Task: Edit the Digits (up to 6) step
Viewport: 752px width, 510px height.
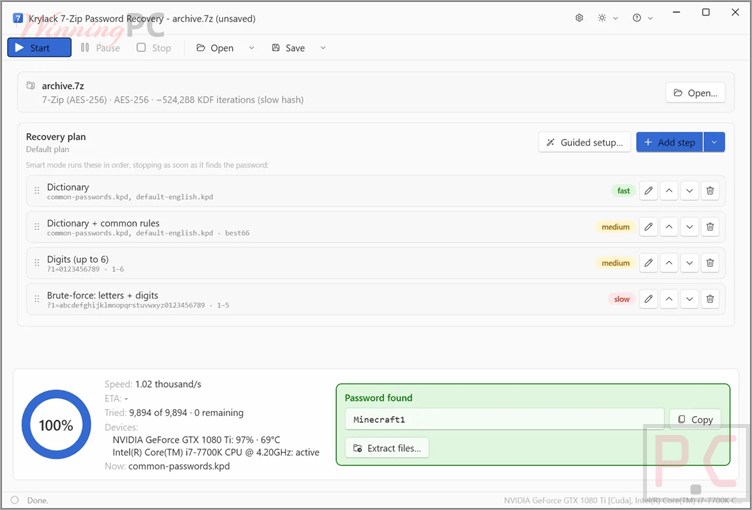Action: pos(648,262)
